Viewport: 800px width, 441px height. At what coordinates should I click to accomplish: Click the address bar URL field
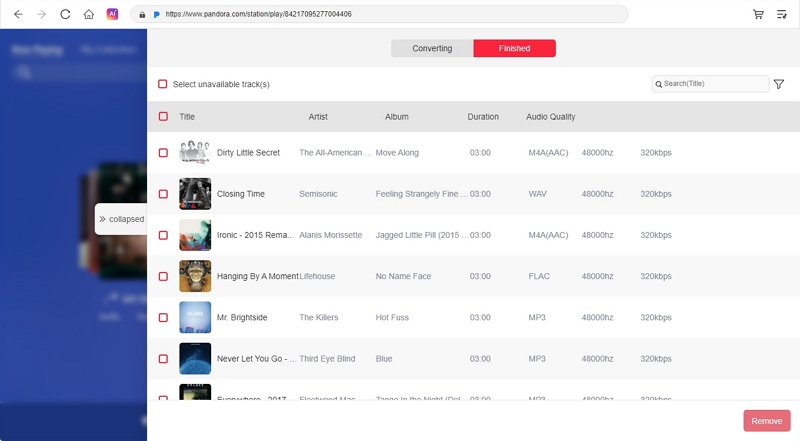(379, 14)
